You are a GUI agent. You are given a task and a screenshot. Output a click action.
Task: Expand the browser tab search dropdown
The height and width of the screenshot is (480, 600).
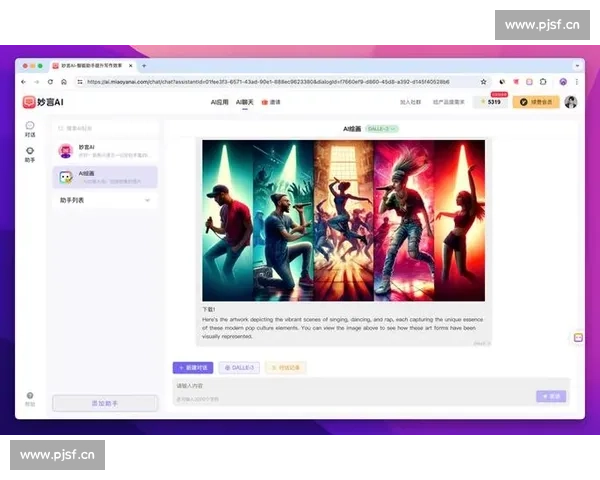[x=577, y=66]
